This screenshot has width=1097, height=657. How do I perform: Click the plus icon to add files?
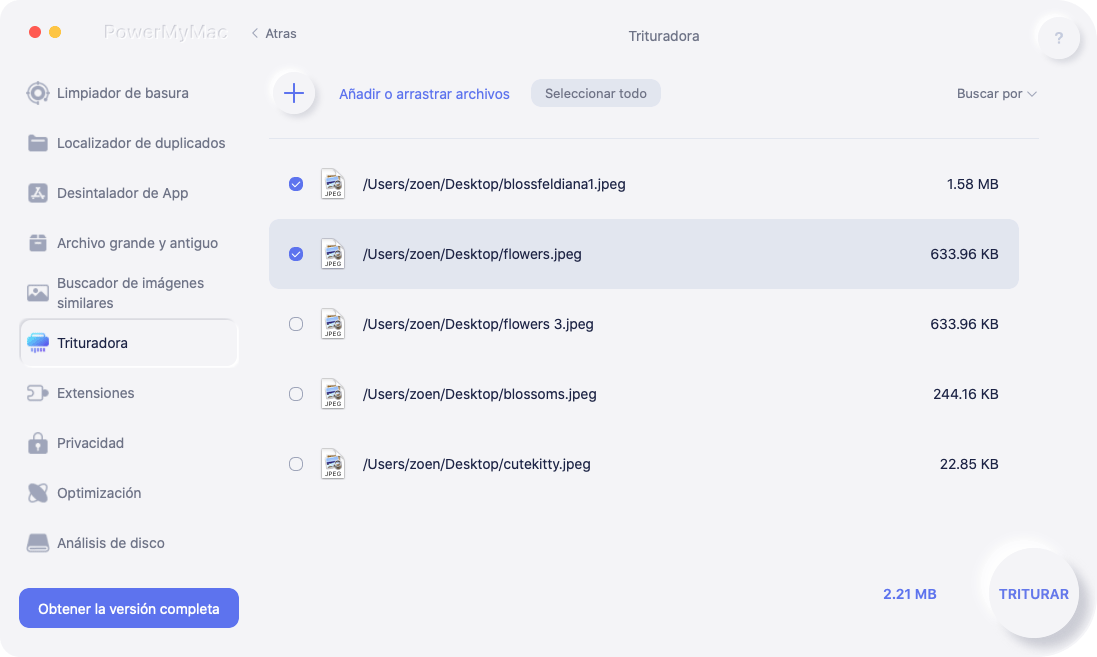pyautogui.click(x=294, y=93)
